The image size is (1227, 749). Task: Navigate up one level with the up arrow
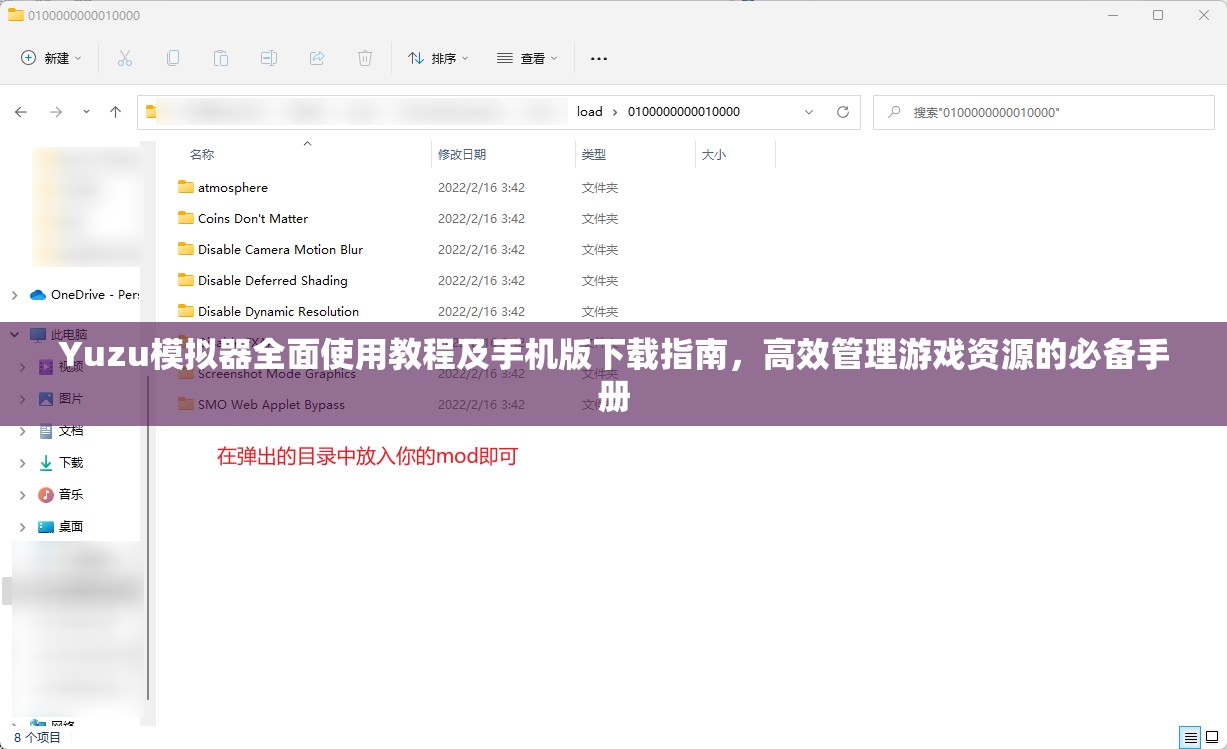tap(115, 112)
